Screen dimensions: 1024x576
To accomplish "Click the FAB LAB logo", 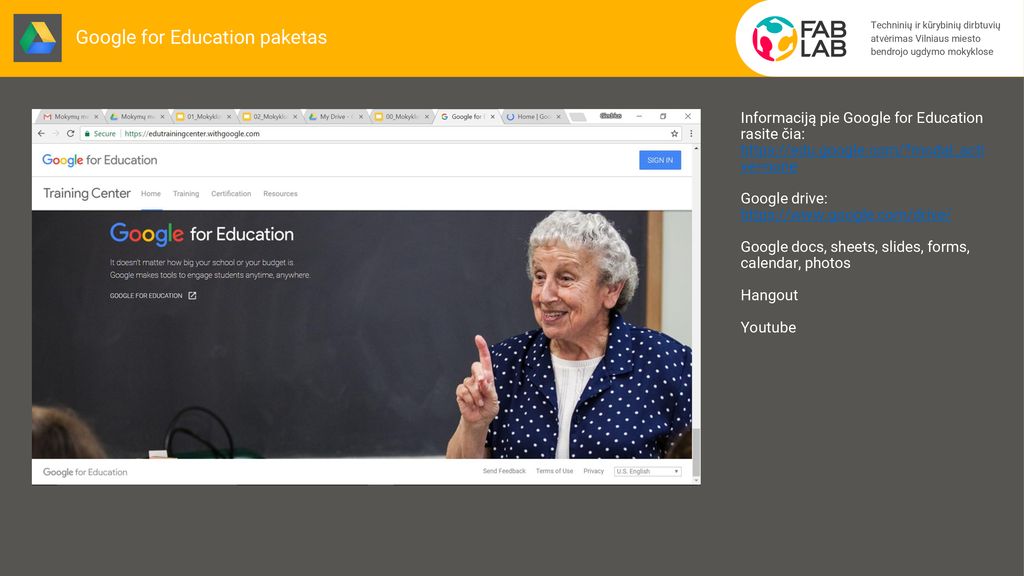I will point(799,39).
